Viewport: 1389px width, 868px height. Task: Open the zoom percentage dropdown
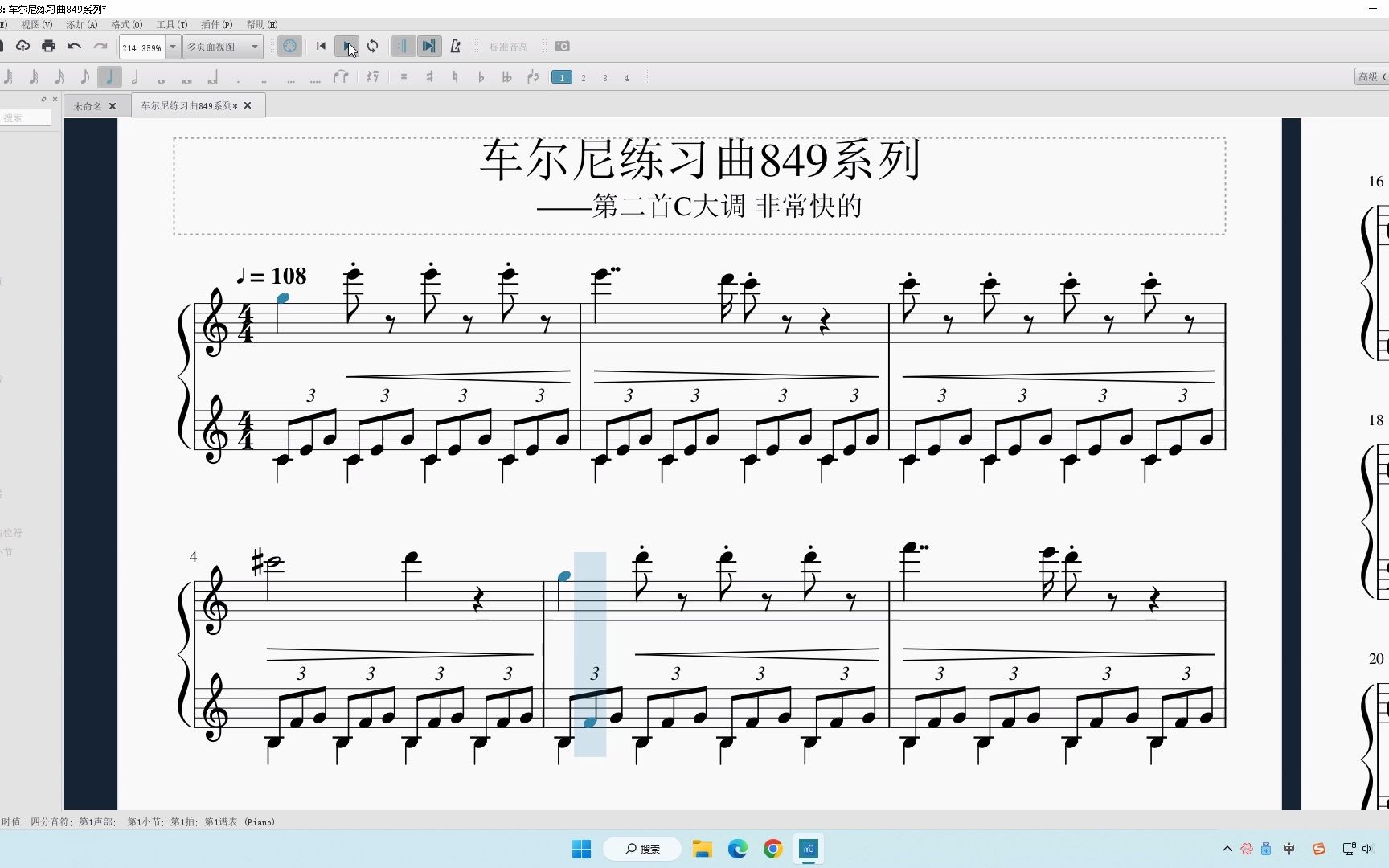pos(172,47)
